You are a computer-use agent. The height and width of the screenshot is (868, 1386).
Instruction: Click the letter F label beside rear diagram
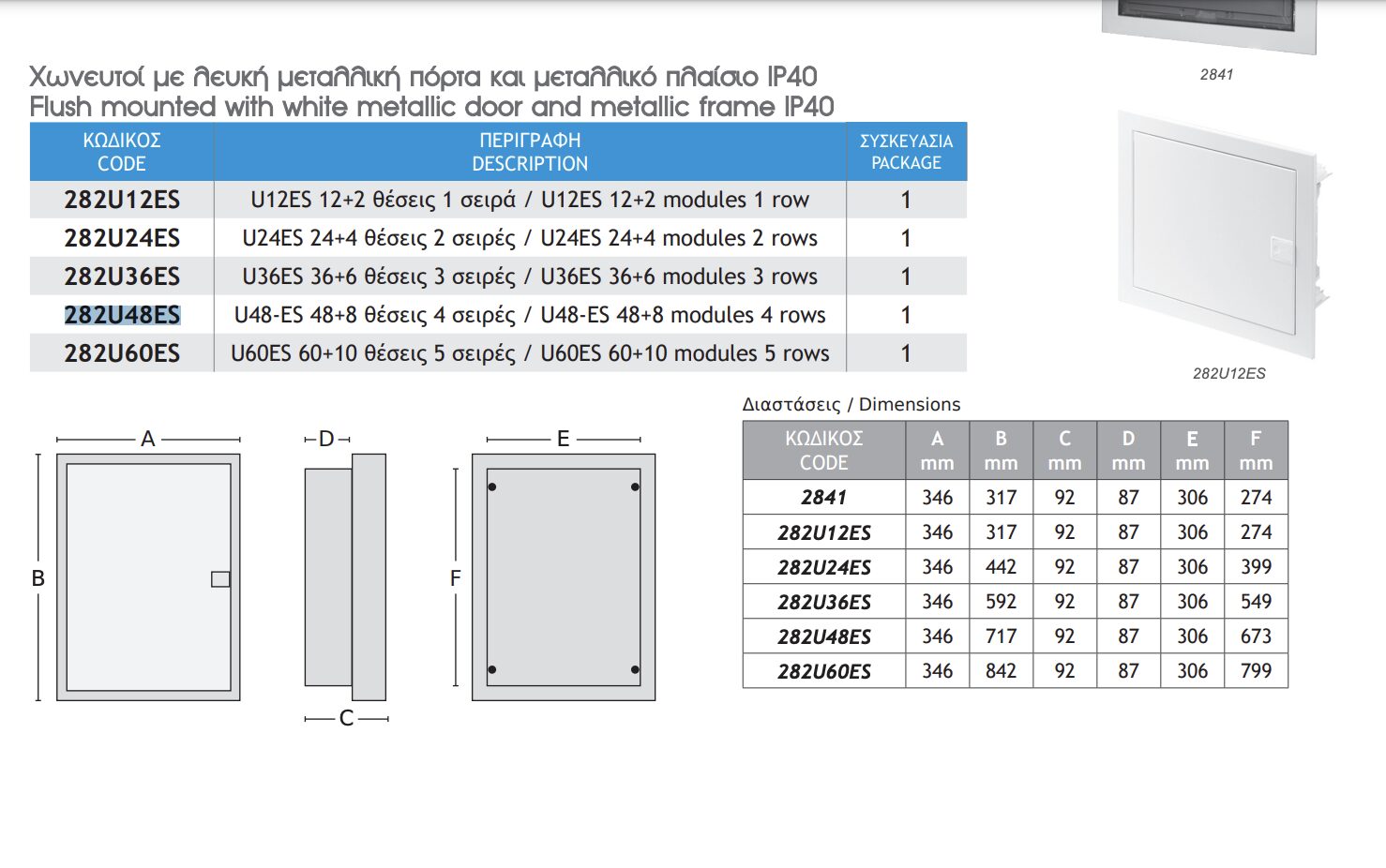pyautogui.click(x=456, y=578)
